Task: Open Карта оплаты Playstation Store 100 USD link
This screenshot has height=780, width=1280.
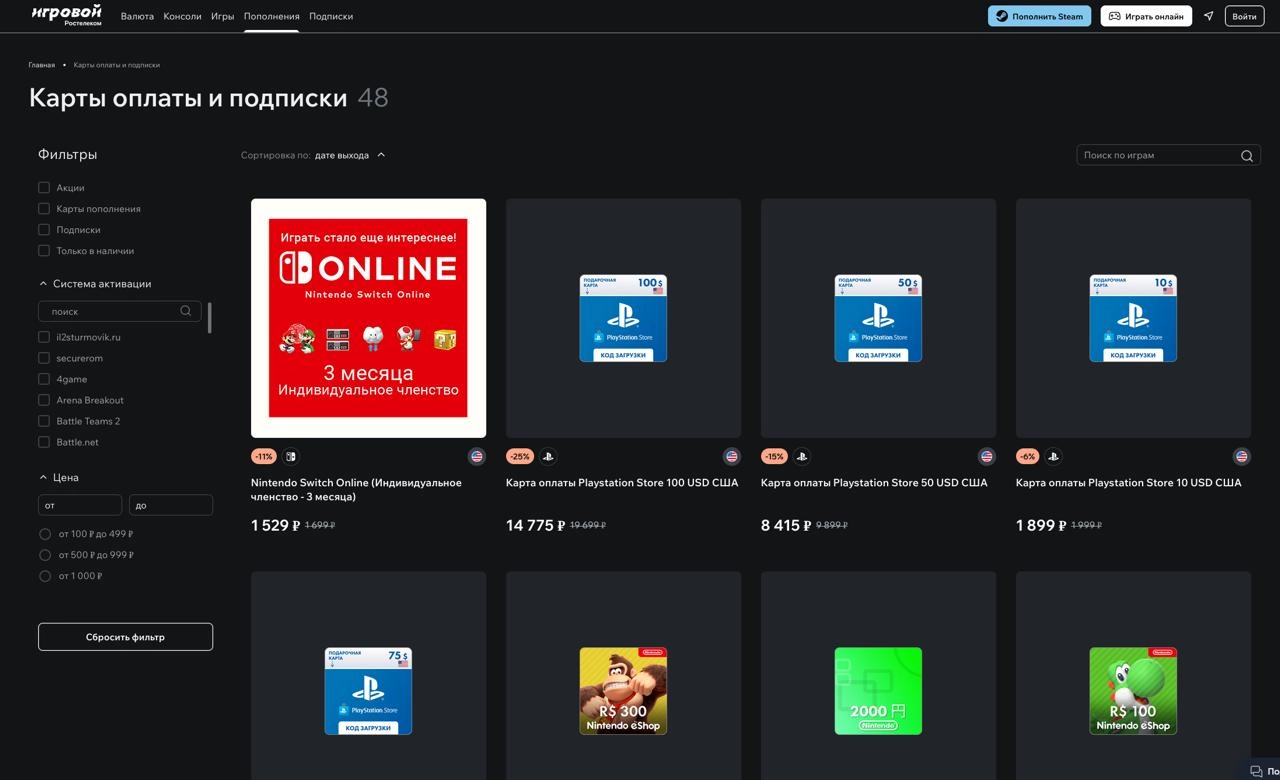Action: click(x=622, y=483)
